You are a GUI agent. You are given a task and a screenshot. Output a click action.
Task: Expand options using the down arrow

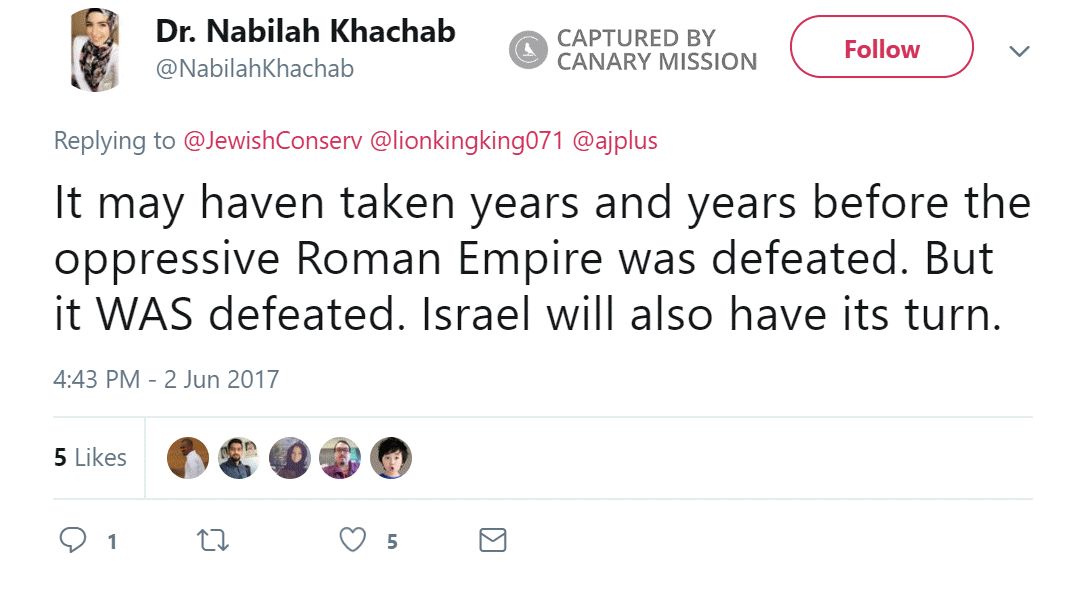pos(1019,49)
